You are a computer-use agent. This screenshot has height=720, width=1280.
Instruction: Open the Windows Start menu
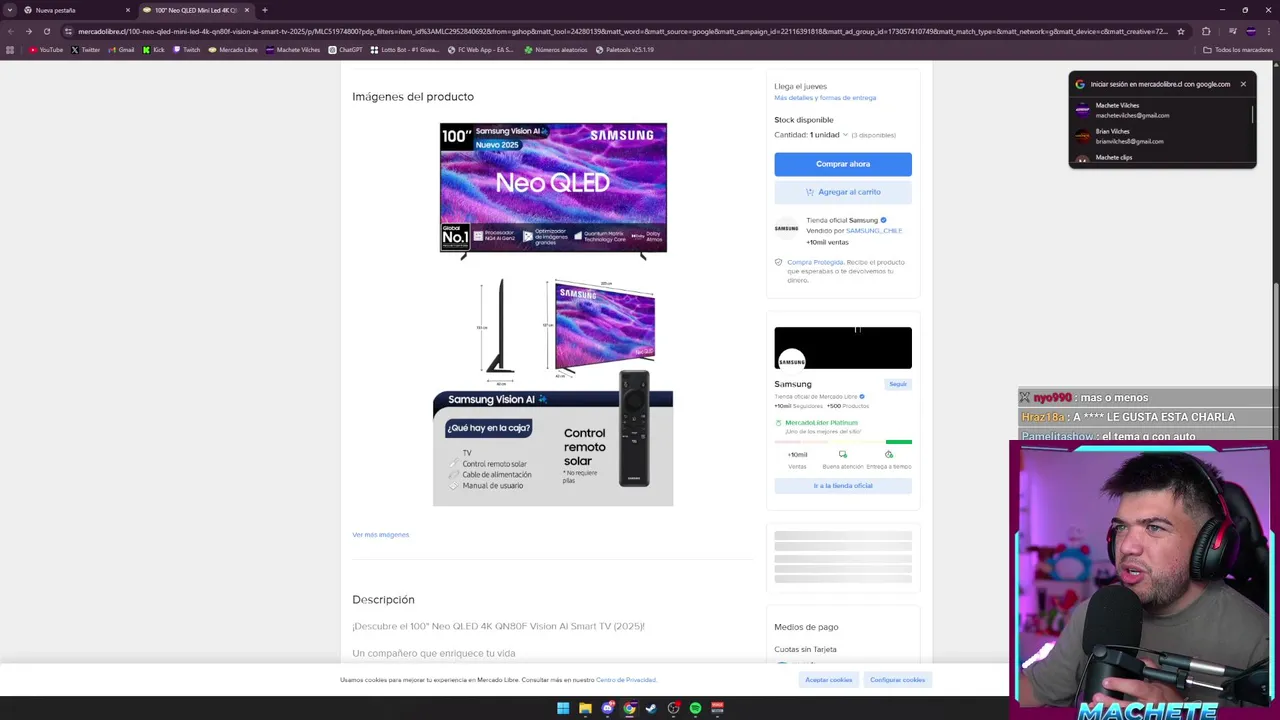(563, 708)
